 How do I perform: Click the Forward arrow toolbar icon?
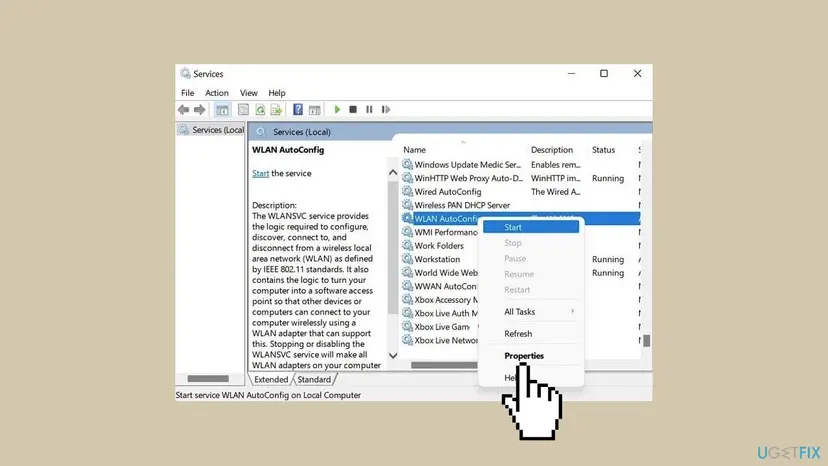pos(199,109)
